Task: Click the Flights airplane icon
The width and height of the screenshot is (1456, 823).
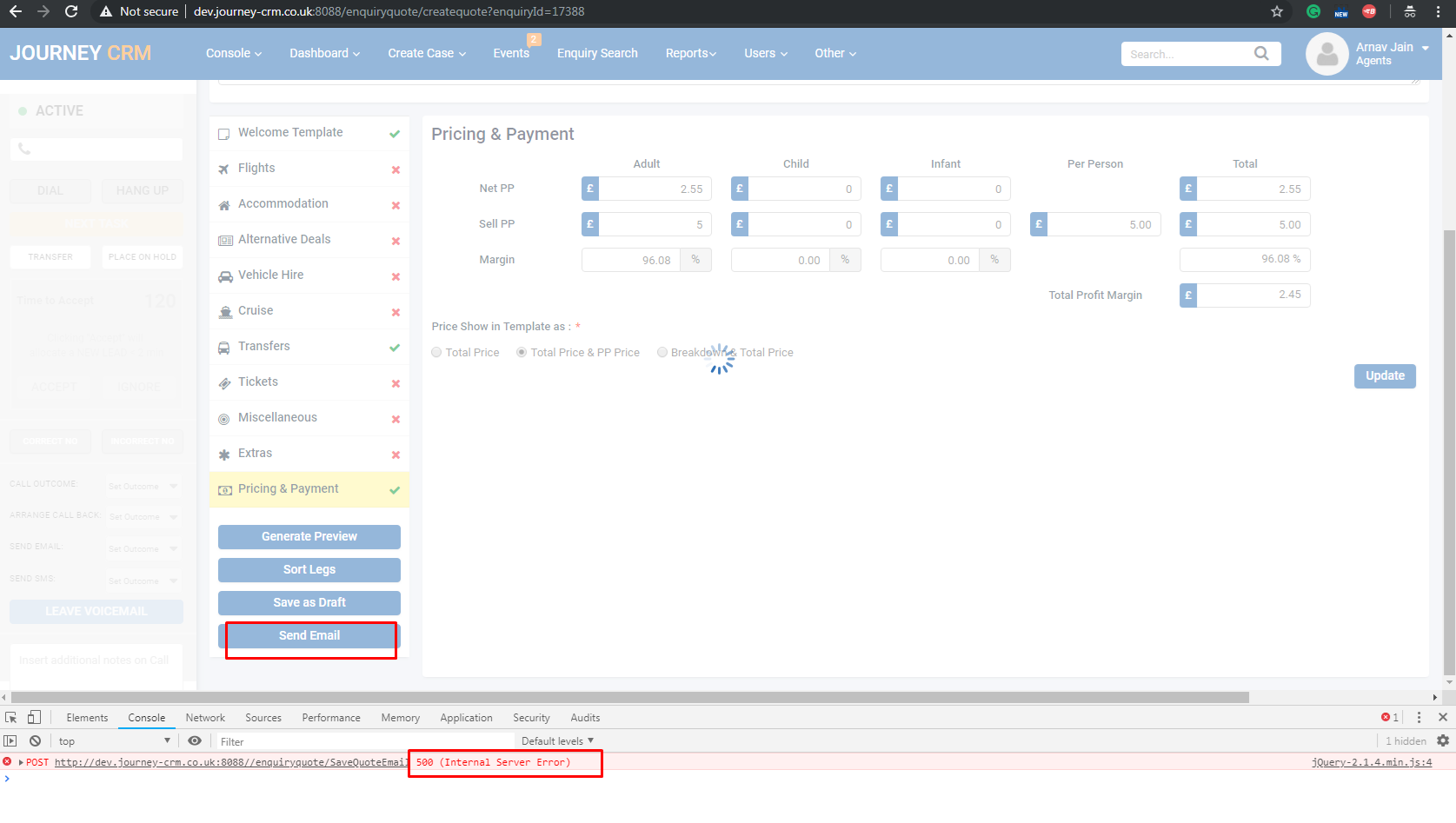Action: pyautogui.click(x=224, y=169)
